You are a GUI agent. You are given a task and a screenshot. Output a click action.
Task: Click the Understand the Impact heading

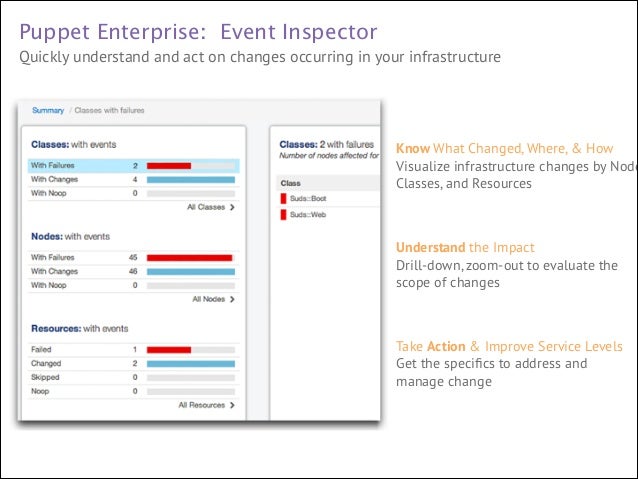465,247
